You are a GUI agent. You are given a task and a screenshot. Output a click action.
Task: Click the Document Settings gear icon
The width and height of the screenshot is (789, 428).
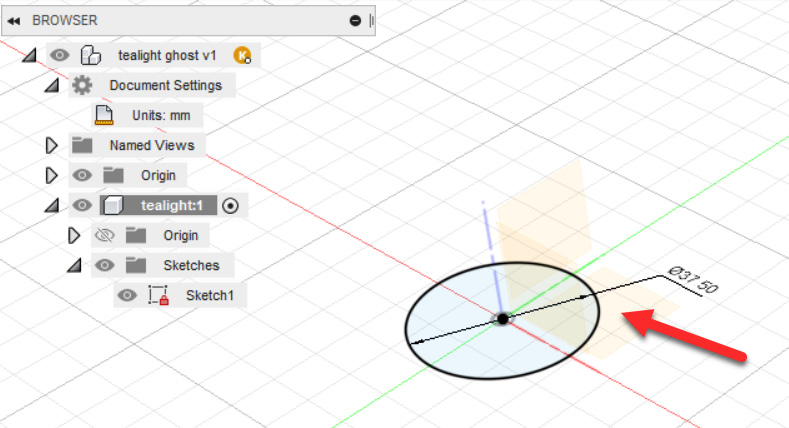[82, 85]
